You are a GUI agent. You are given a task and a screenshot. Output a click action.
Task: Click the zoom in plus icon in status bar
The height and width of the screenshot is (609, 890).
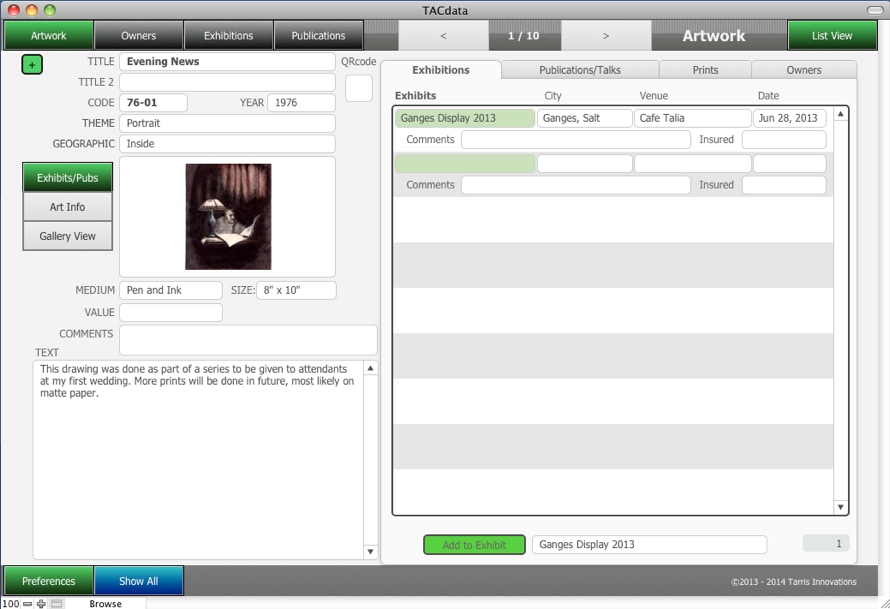coord(41,603)
